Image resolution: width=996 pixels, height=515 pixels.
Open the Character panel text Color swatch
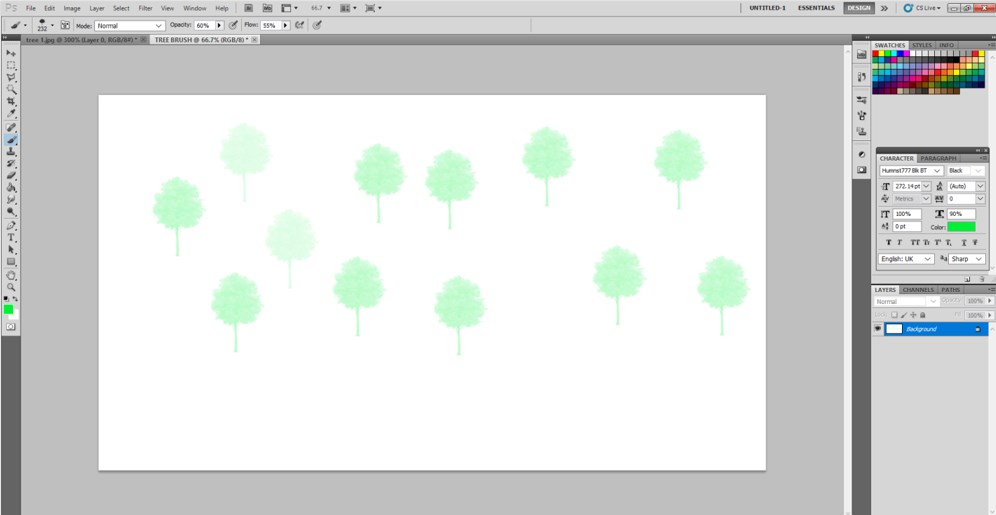pos(961,227)
